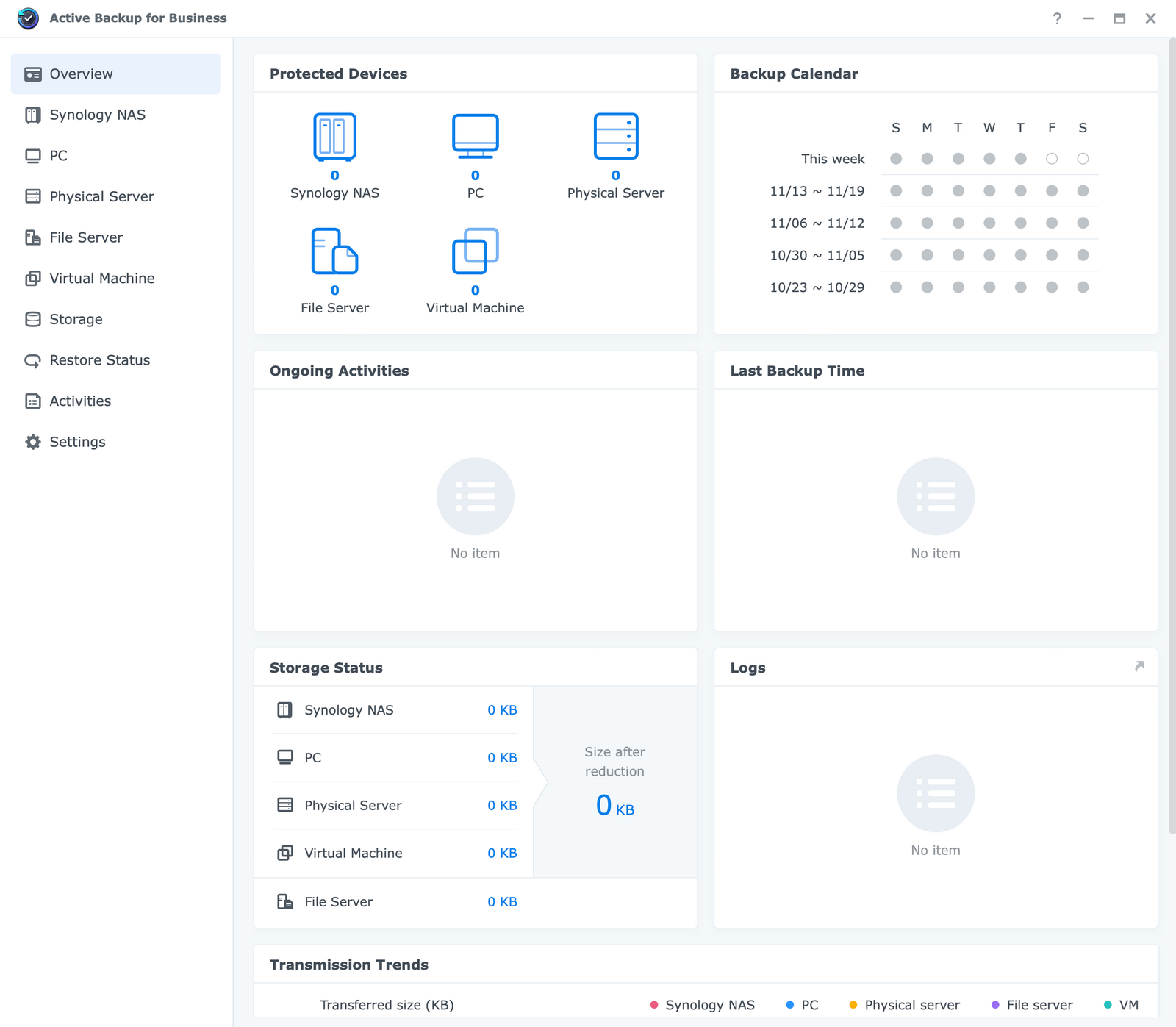Select Sunday dot in 11/13 ~ 11/19 row

[896, 191]
